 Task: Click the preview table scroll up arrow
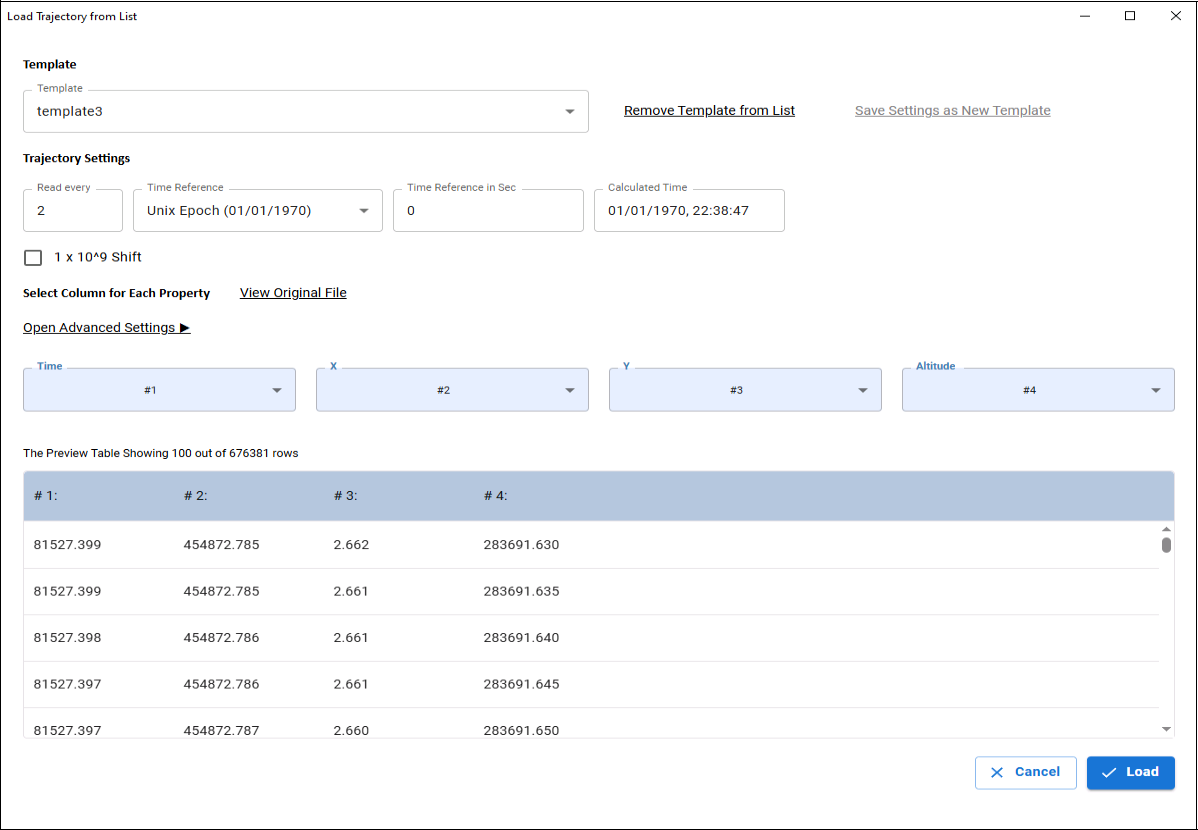[1166, 529]
